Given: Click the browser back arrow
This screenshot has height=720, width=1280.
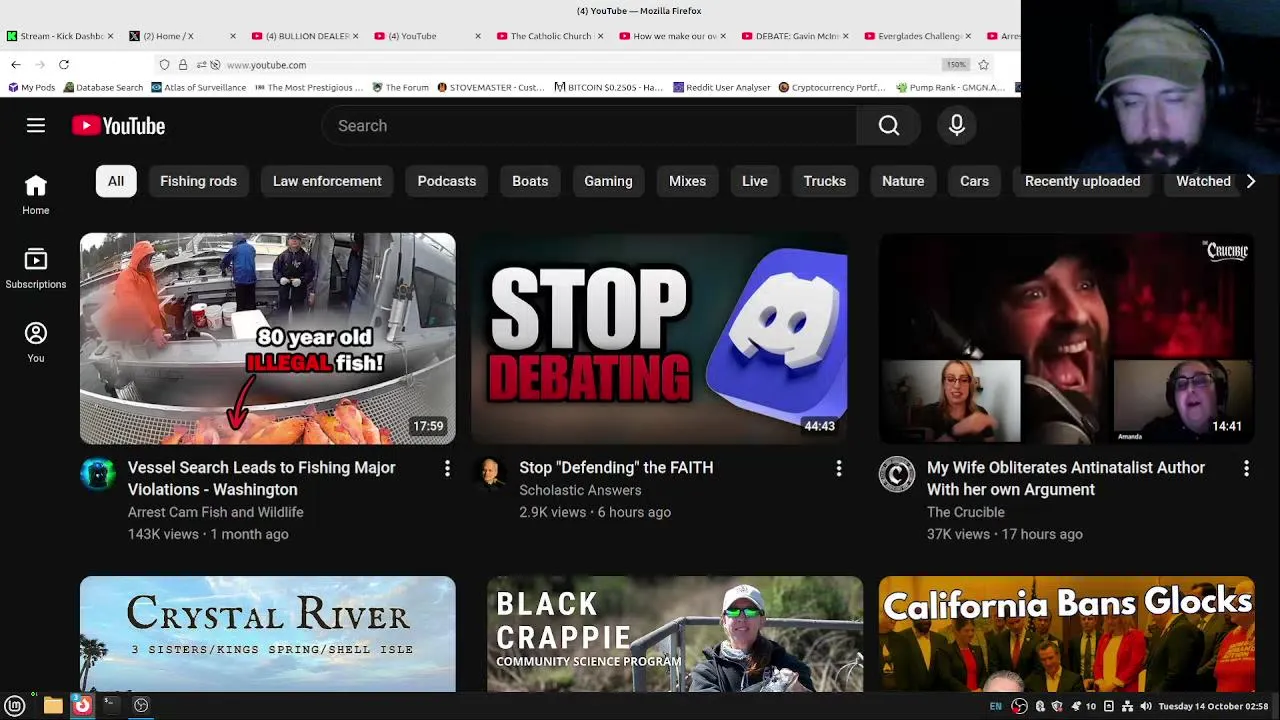Looking at the screenshot, I should click(x=16, y=65).
